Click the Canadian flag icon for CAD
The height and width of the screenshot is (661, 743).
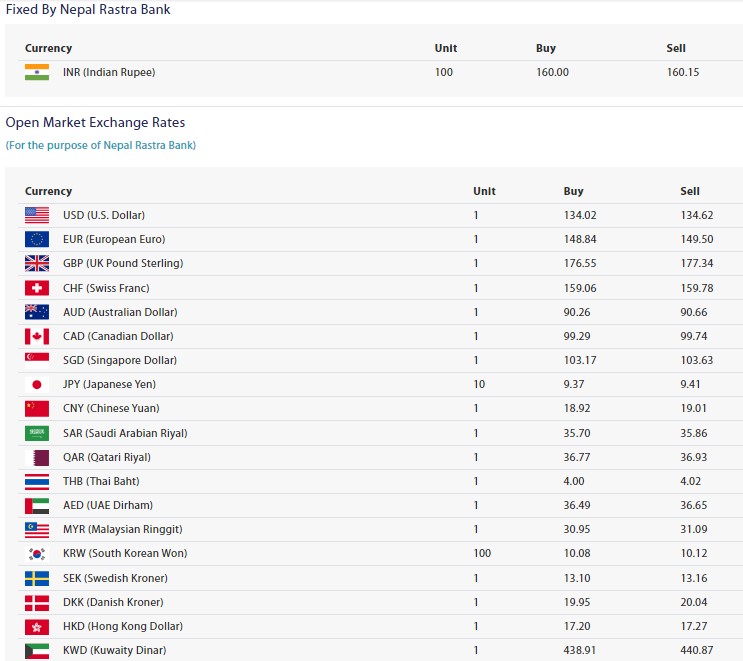click(x=37, y=336)
